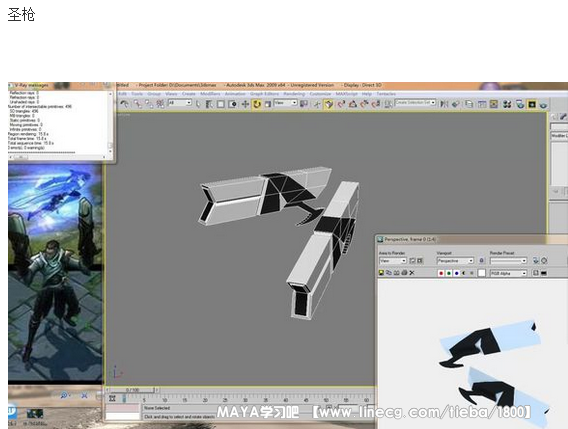Clear the rendered image X icon
Screen dimensions: 568x429
(412, 273)
